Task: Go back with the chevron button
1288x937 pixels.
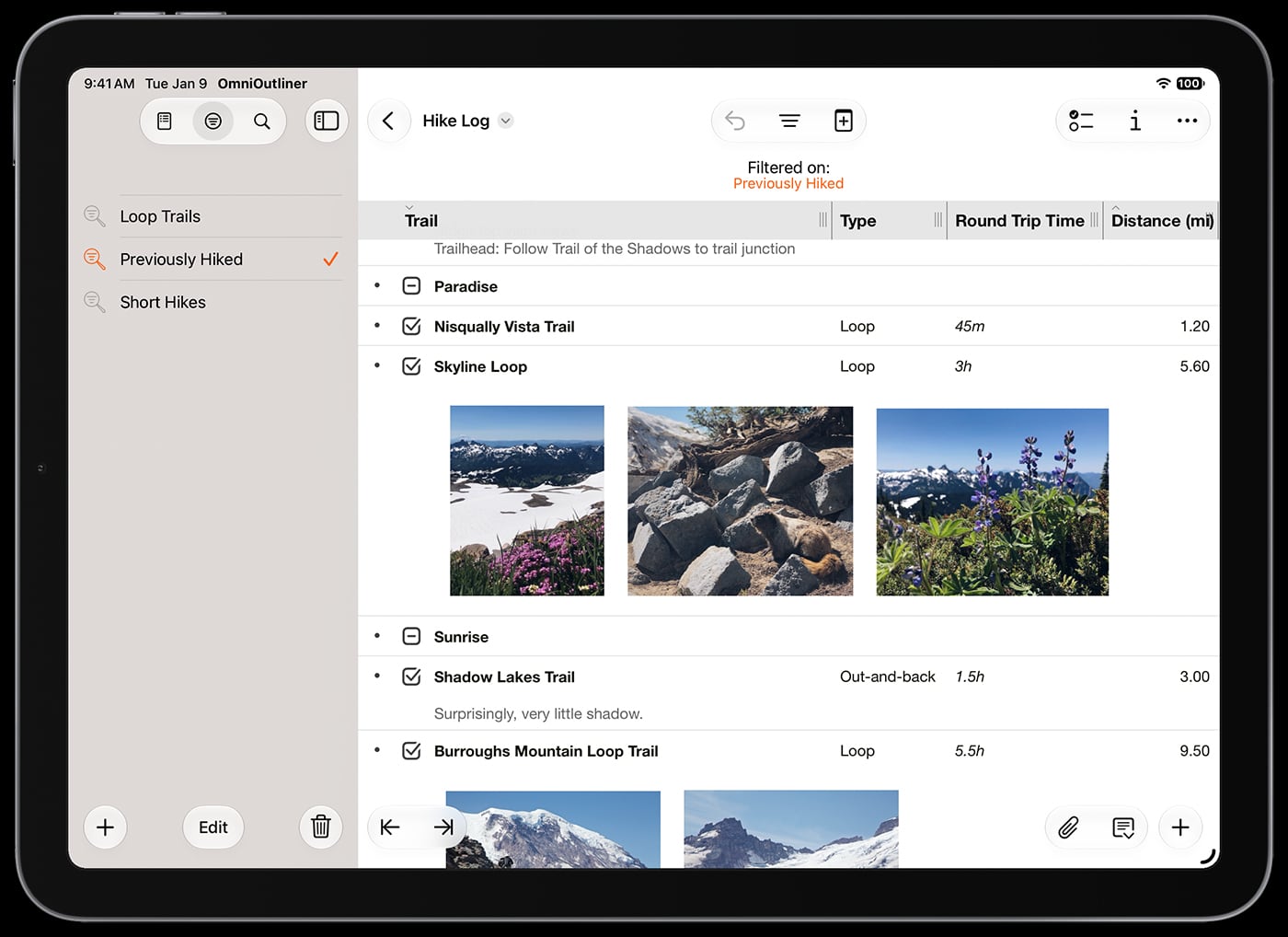Action: [388, 121]
